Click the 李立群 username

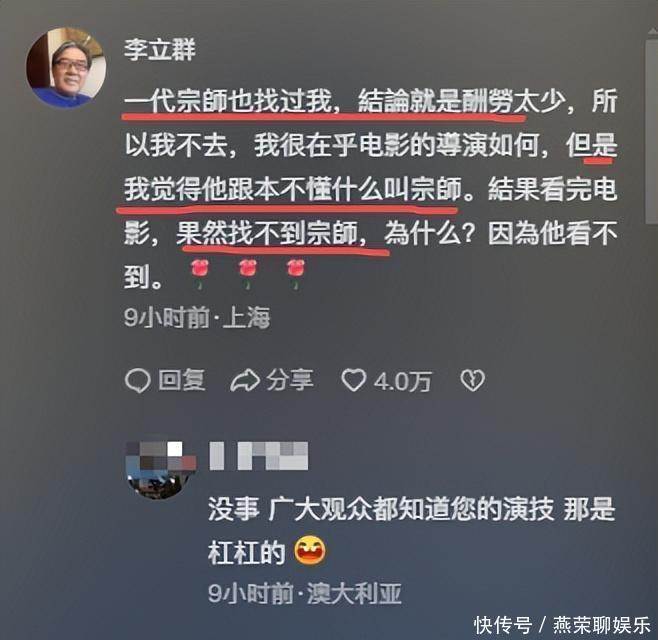(x=160, y=50)
